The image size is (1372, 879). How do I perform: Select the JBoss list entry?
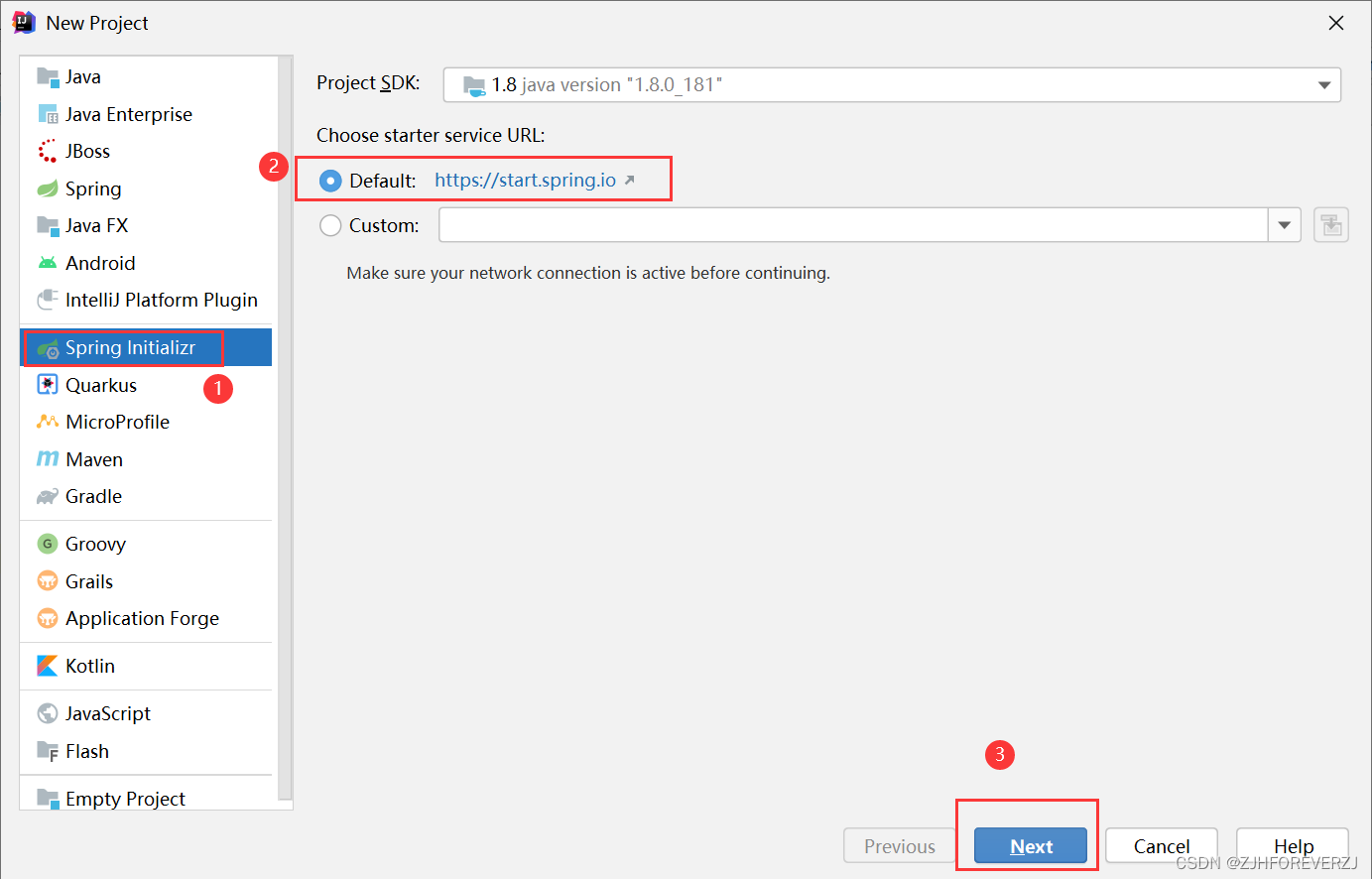coord(146,151)
